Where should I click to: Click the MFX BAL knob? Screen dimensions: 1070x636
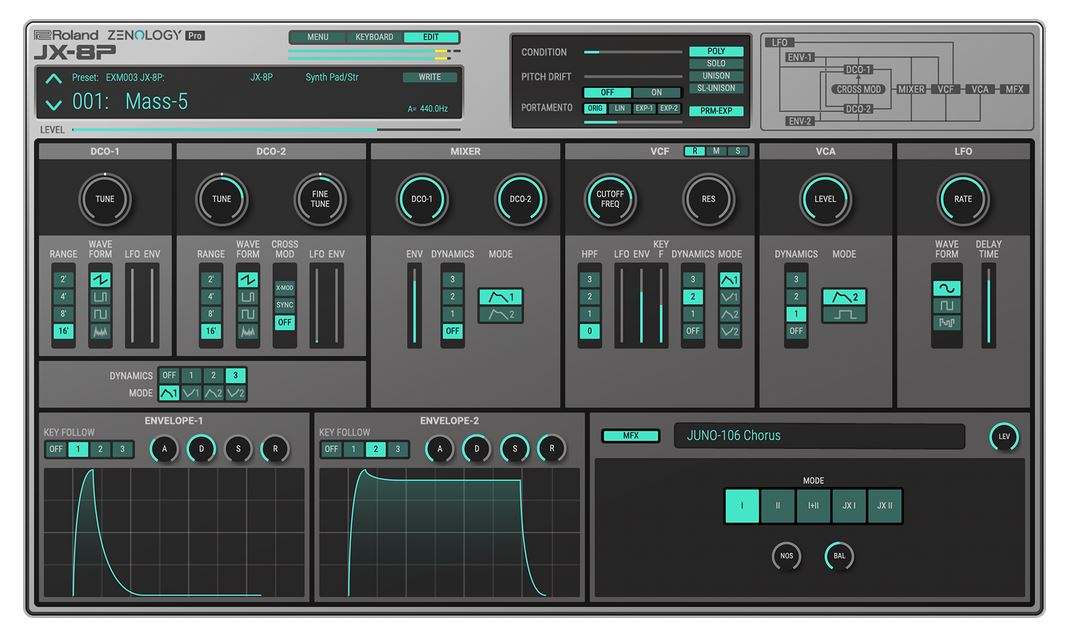click(839, 556)
